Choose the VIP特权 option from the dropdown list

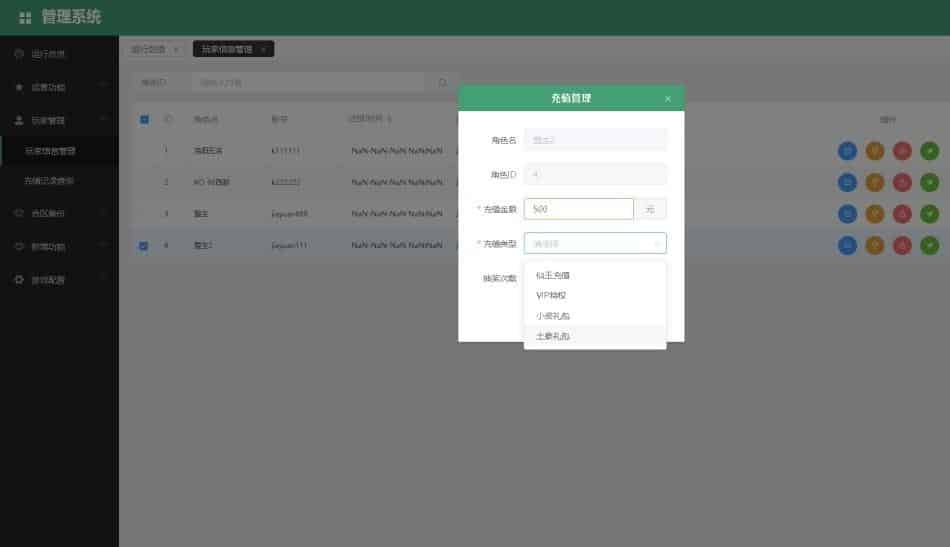(x=551, y=295)
